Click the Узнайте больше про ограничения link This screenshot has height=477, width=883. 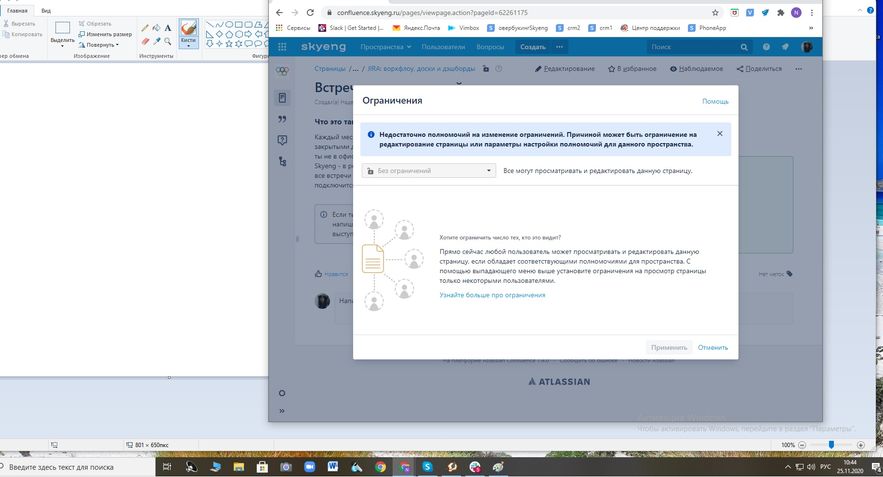[x=492, y=295]
